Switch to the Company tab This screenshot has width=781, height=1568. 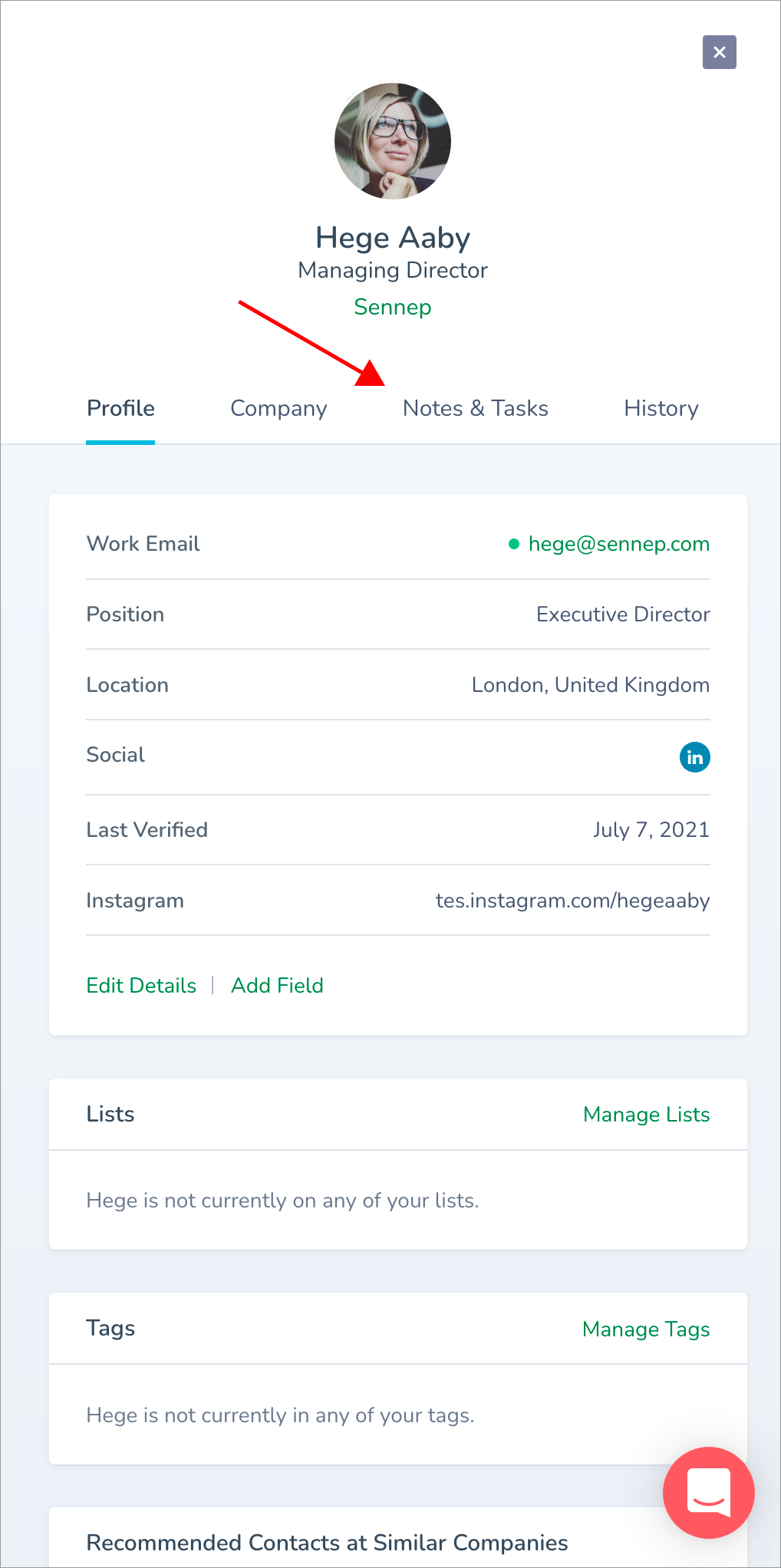[278, 408]
